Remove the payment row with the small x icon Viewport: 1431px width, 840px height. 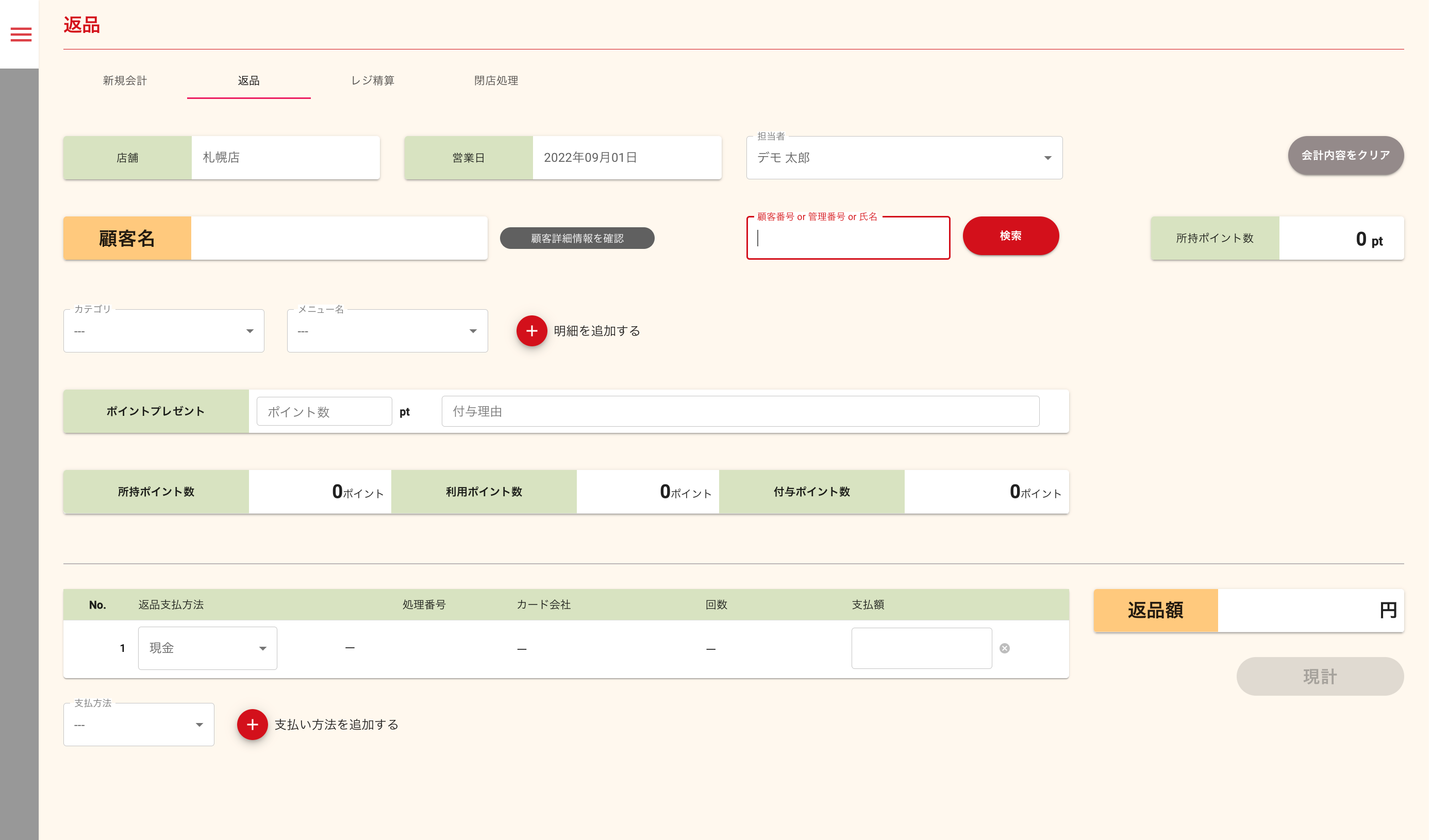point(1005,648)
